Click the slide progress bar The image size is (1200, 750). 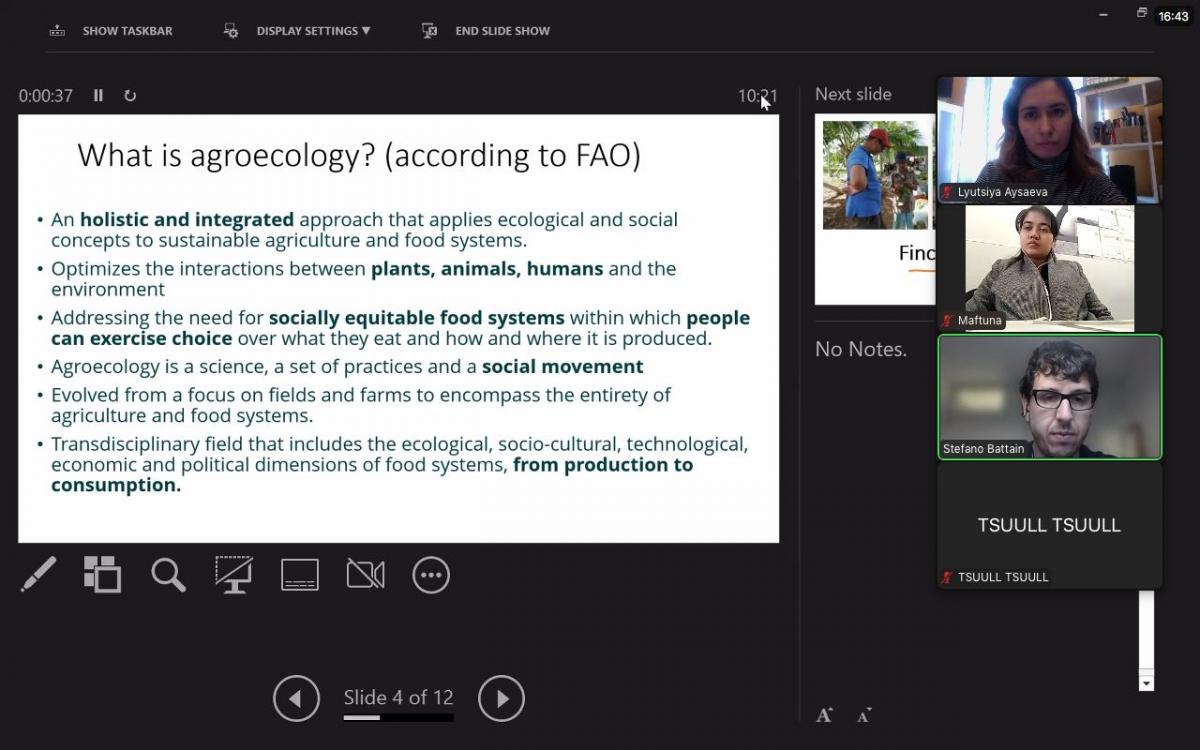[398, 717]
